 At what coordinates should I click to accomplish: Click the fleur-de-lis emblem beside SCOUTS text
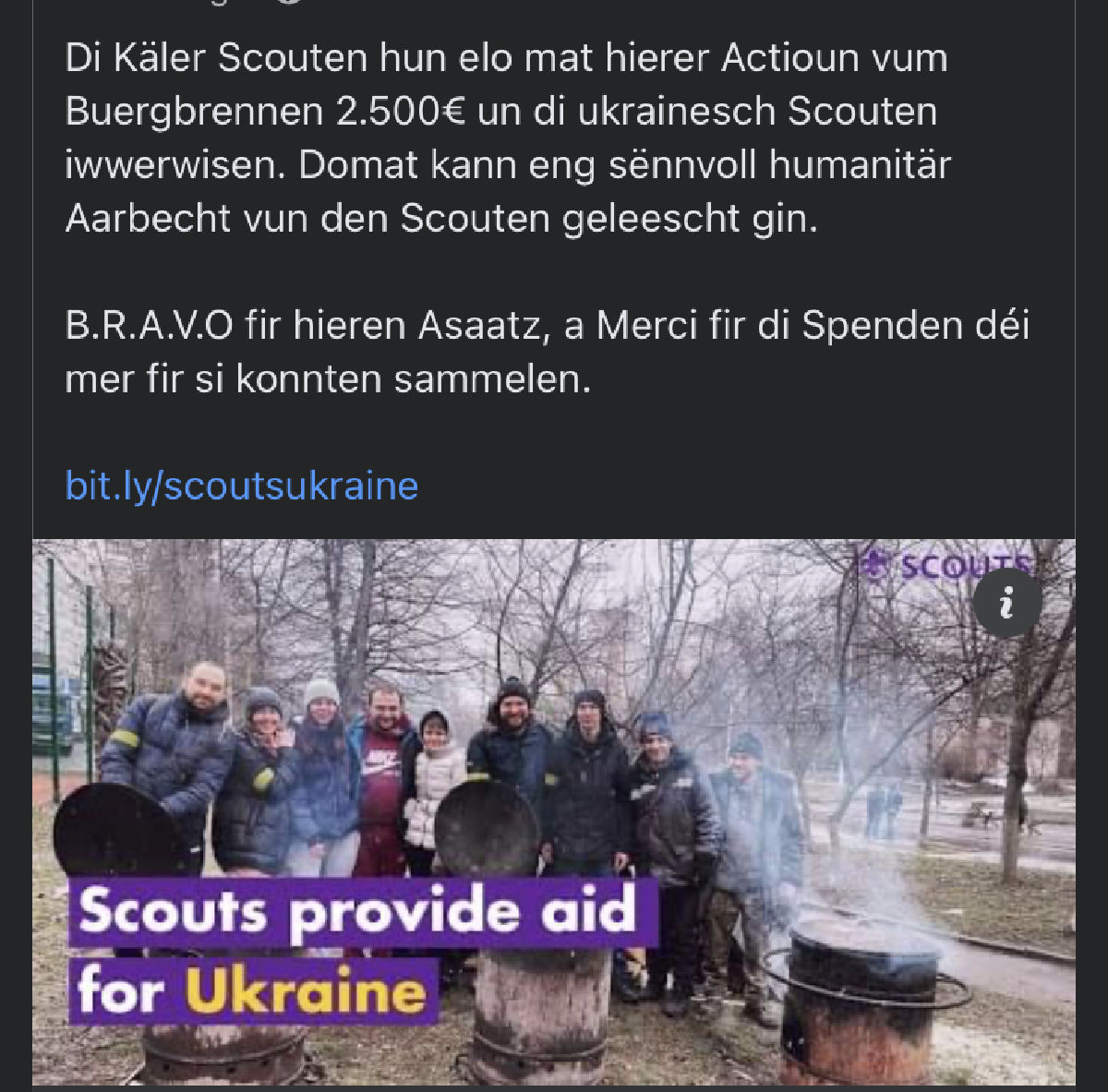[x=878, y=565]
